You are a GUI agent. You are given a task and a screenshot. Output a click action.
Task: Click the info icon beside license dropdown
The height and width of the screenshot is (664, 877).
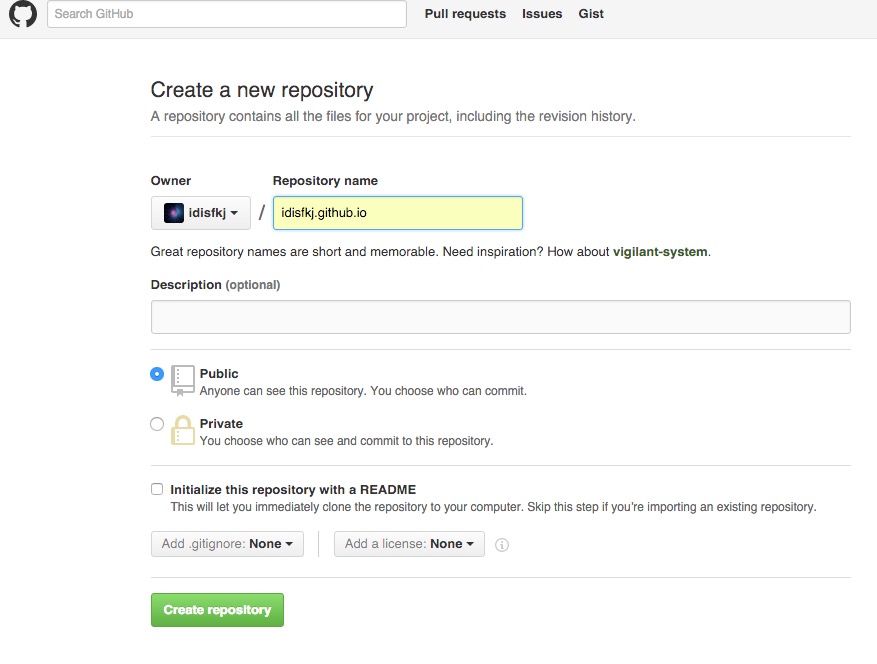502,544
